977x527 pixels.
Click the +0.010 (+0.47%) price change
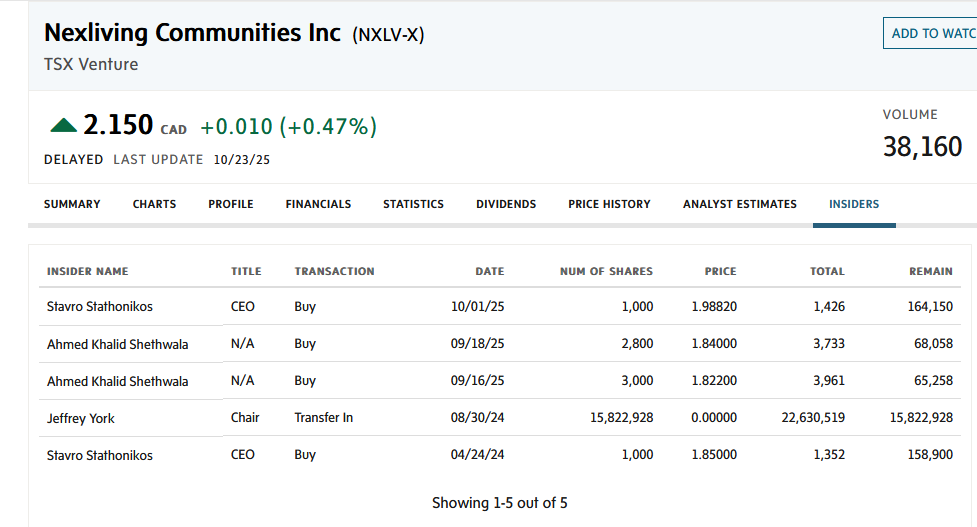pyautogui.click(x=288, y=126)
